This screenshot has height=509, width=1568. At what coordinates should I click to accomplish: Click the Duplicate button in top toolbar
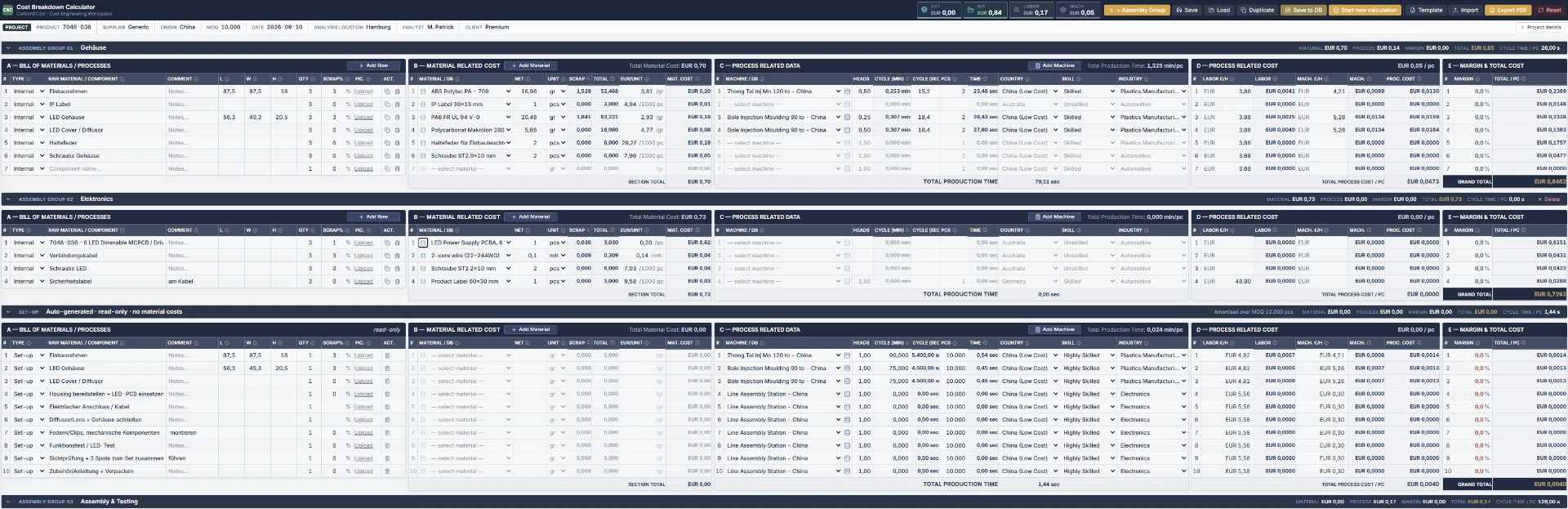1257,11
